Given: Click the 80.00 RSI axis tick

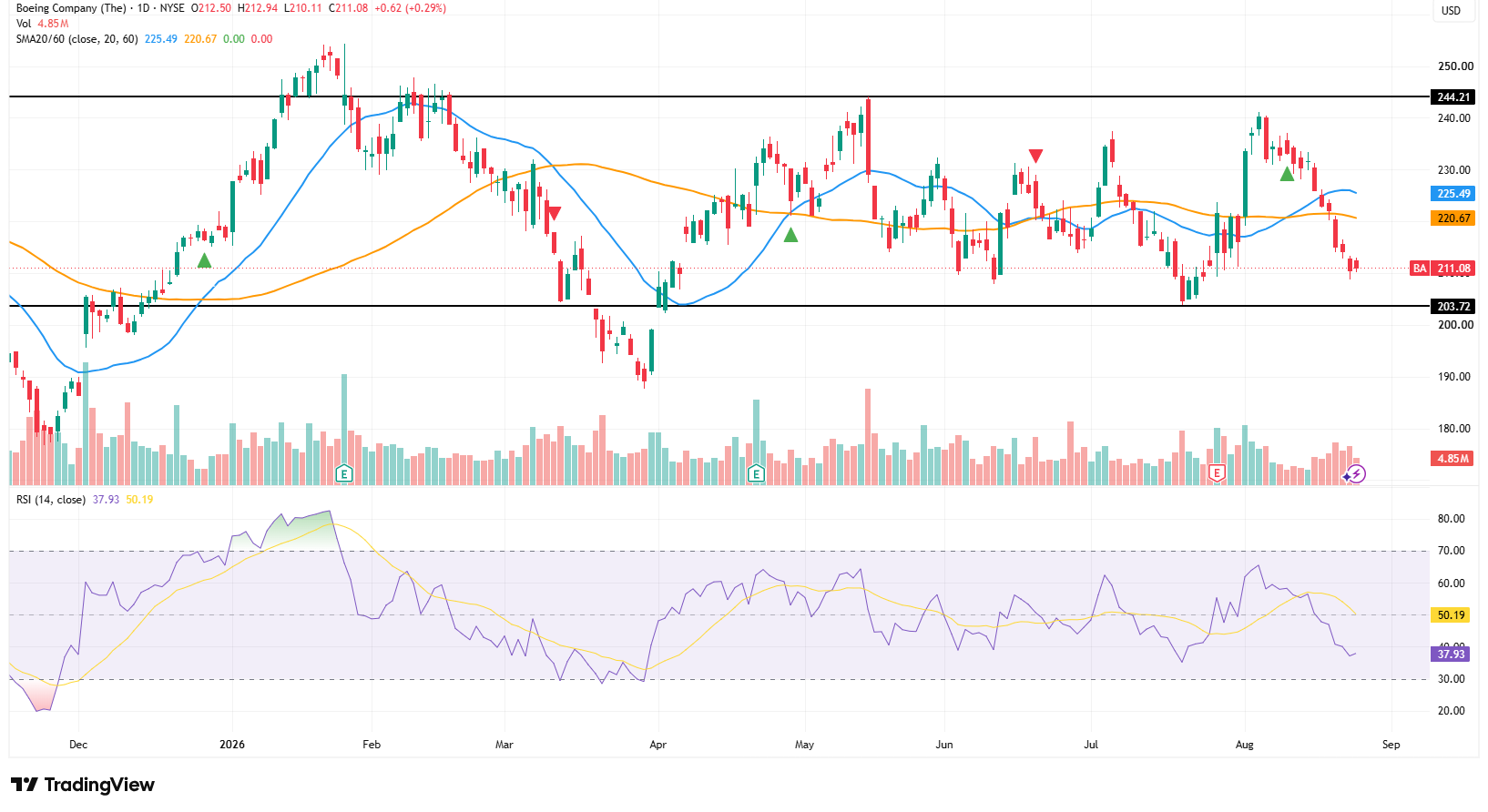Looking at the screenshot, I should click(x=1452, y=519).
